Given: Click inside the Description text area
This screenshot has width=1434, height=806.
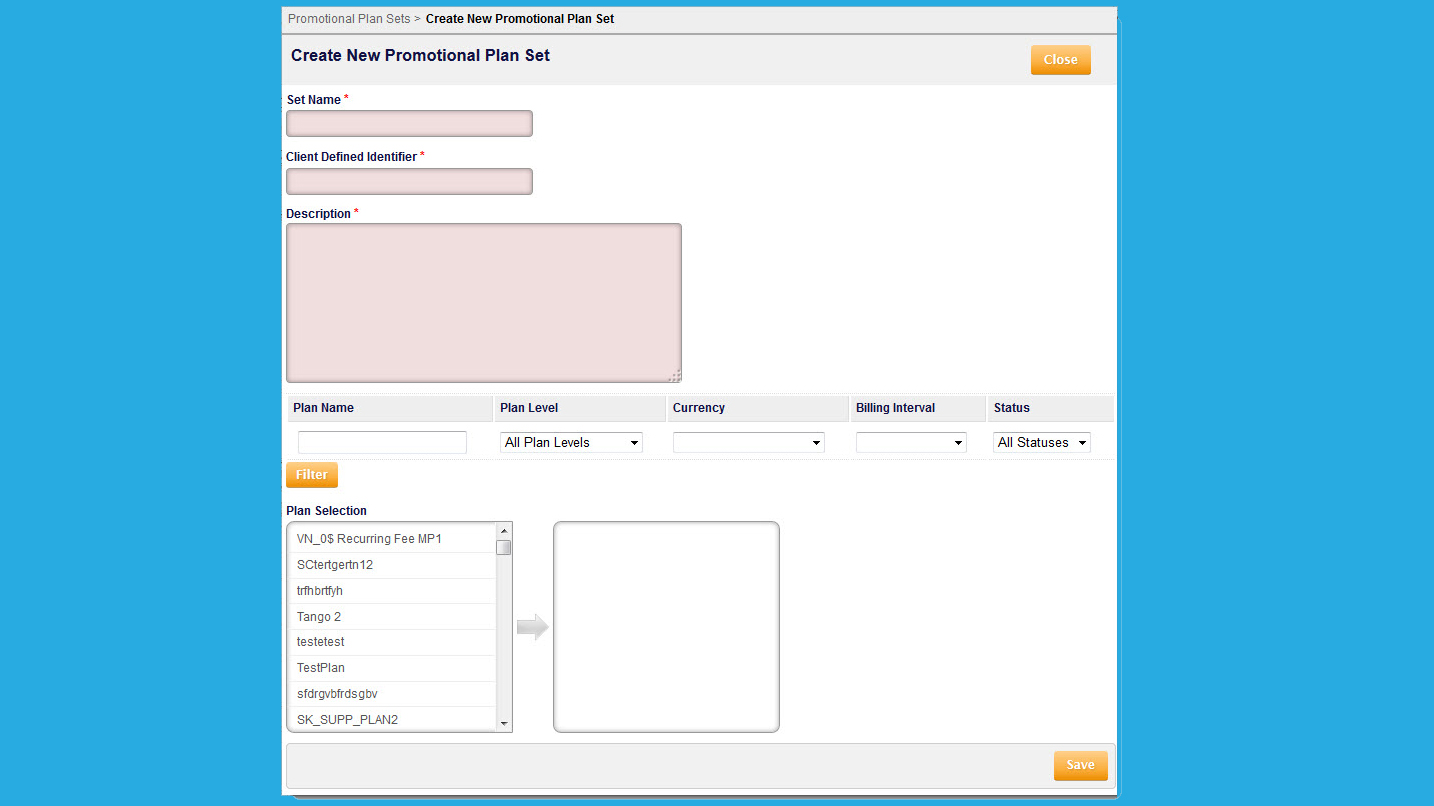Looking at the screenshot, I should pos(484,303).
